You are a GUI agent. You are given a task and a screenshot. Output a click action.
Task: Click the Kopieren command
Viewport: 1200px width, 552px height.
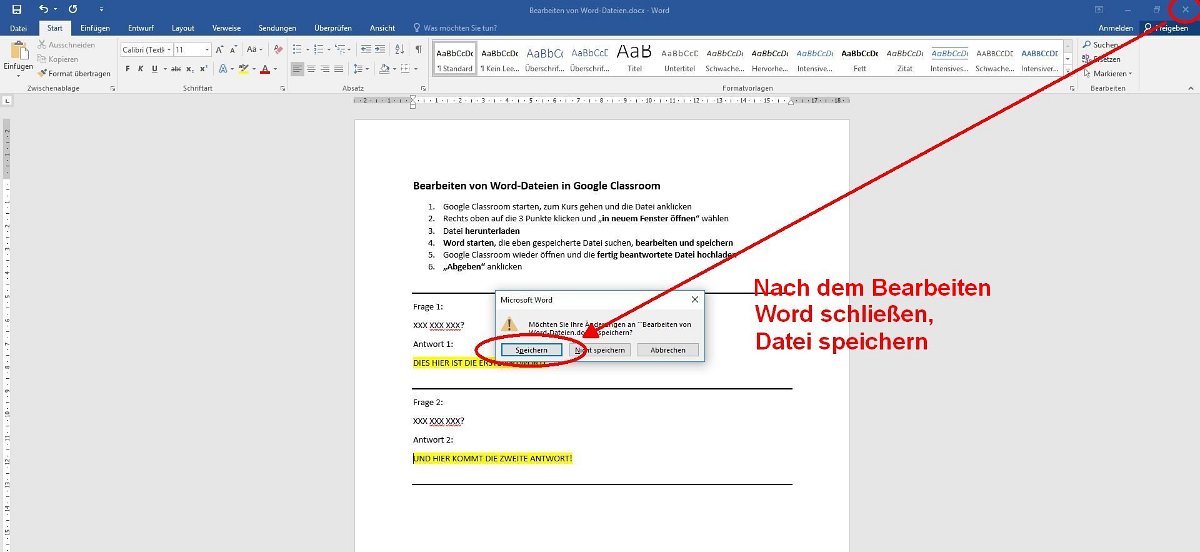pyautogui.click(x=57, y=59)
